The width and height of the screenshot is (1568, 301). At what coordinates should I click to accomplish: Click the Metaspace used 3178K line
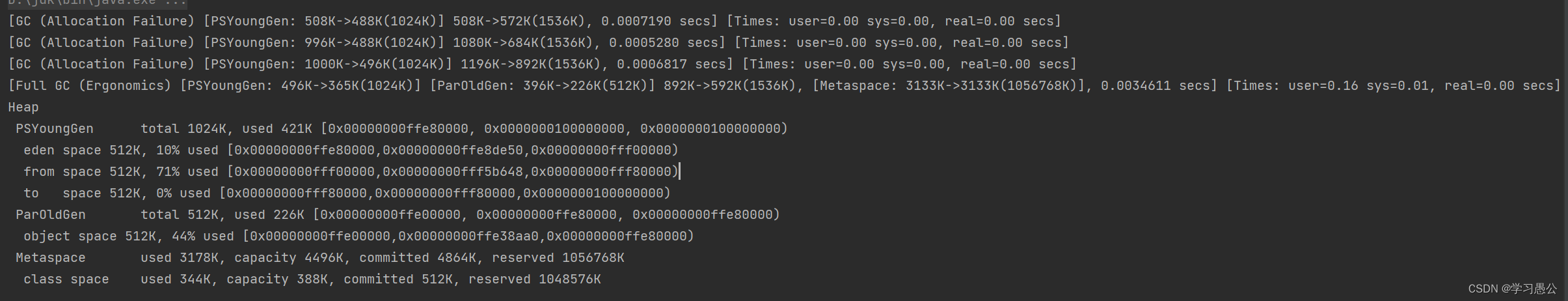[x=319, y=257]
